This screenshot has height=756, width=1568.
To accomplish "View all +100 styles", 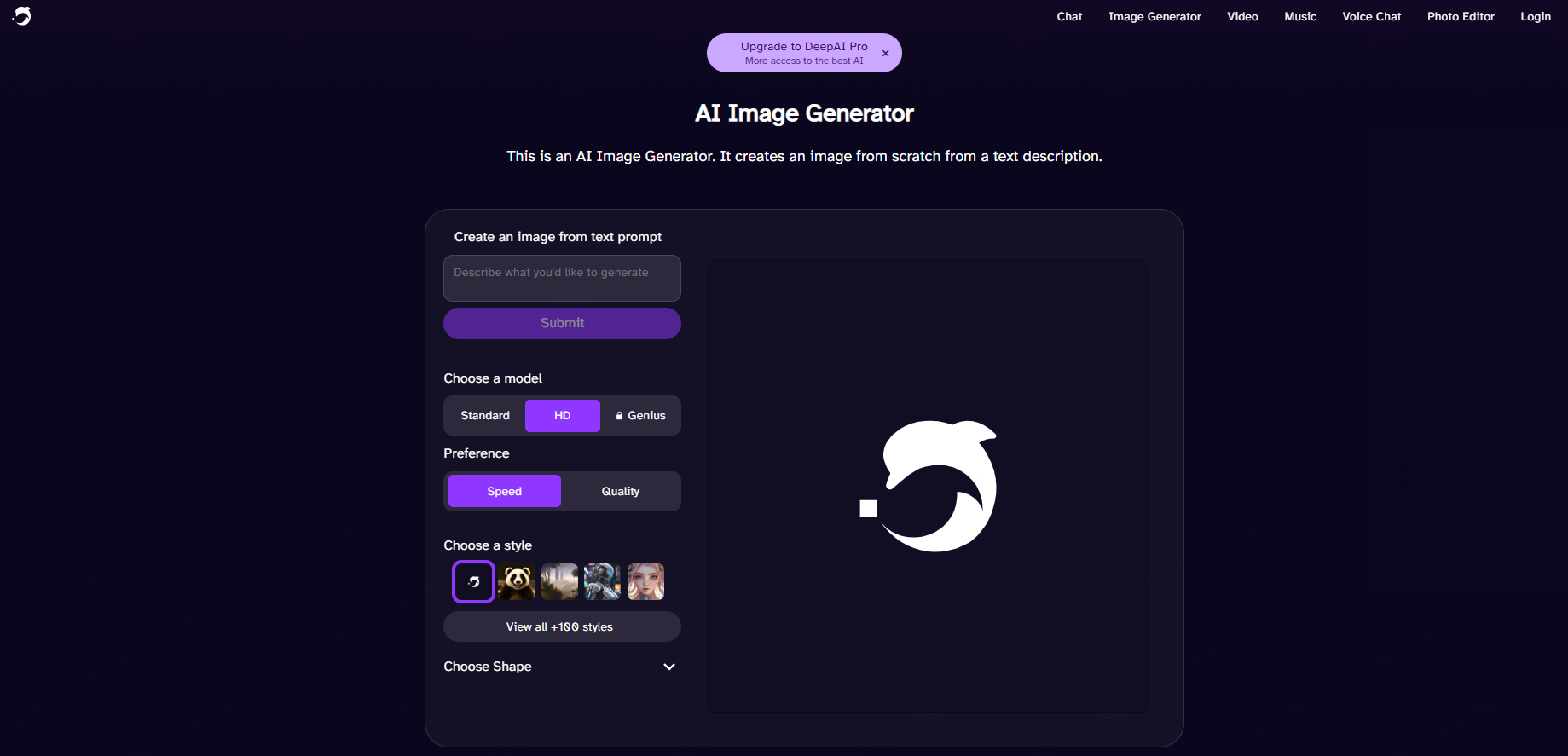I will pos(562,626).
